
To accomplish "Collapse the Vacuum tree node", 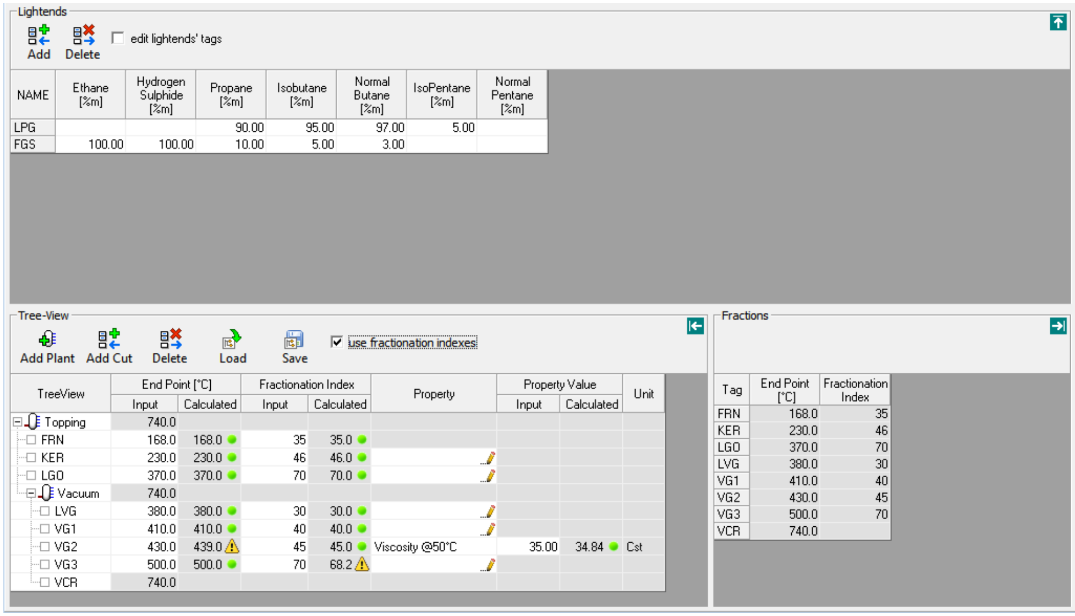I will coord(31,493).
